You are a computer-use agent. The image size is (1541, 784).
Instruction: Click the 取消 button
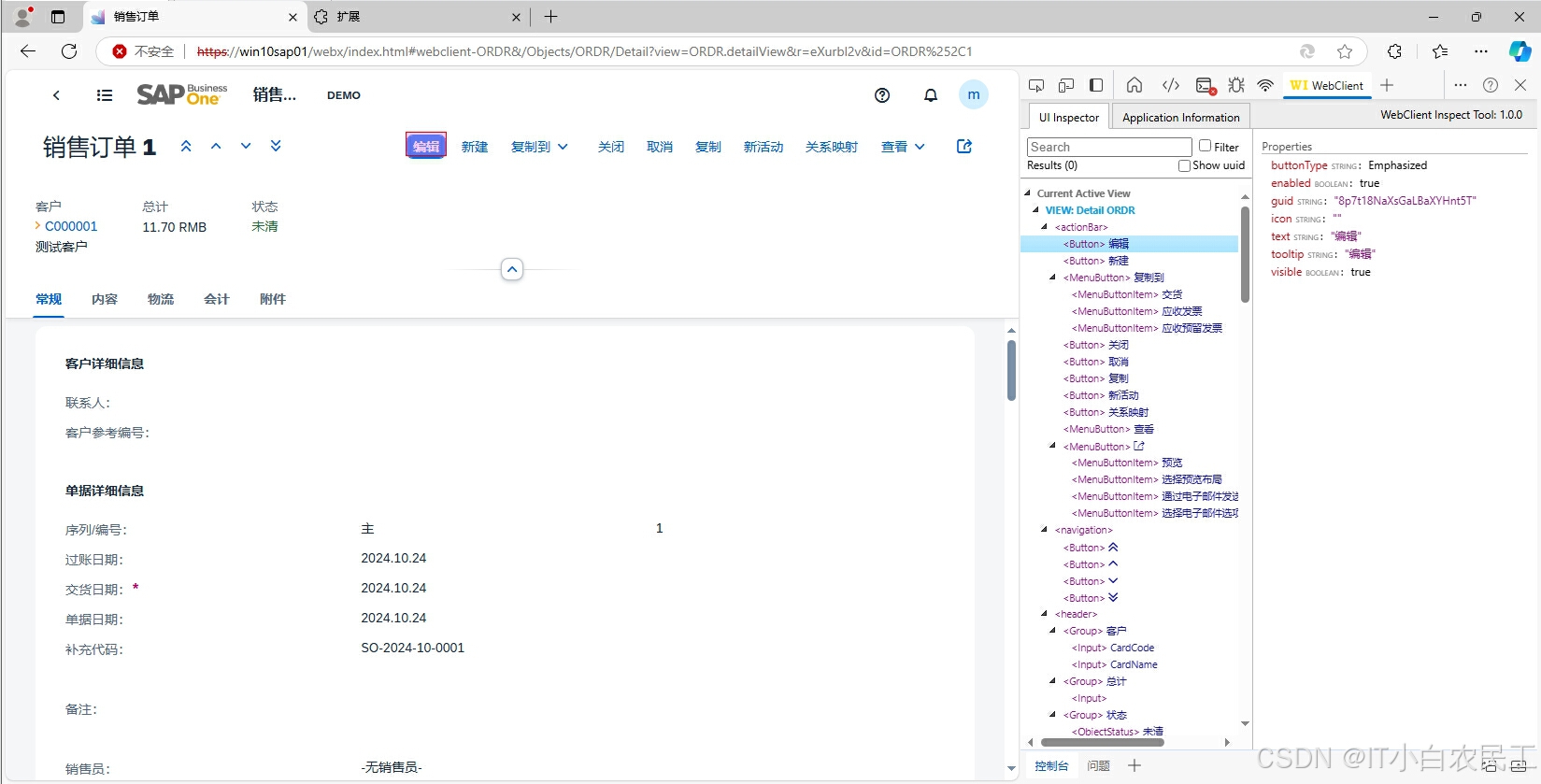point(660,147)
